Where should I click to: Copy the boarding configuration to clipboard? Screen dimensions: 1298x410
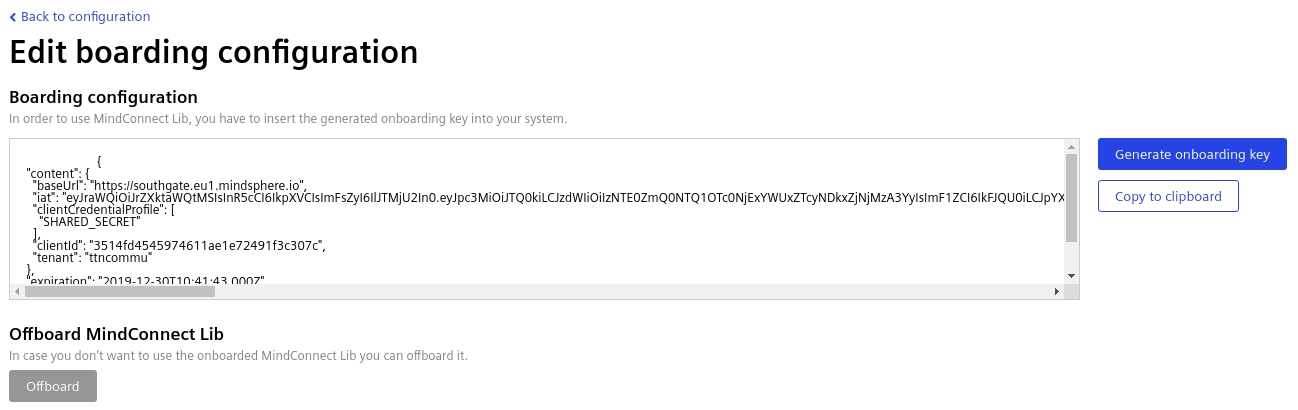[1167, 196]
